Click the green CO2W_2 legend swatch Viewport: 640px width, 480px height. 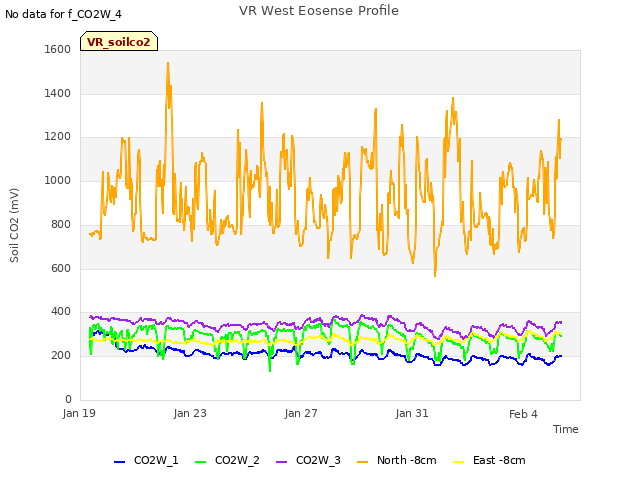click(200, 462)
